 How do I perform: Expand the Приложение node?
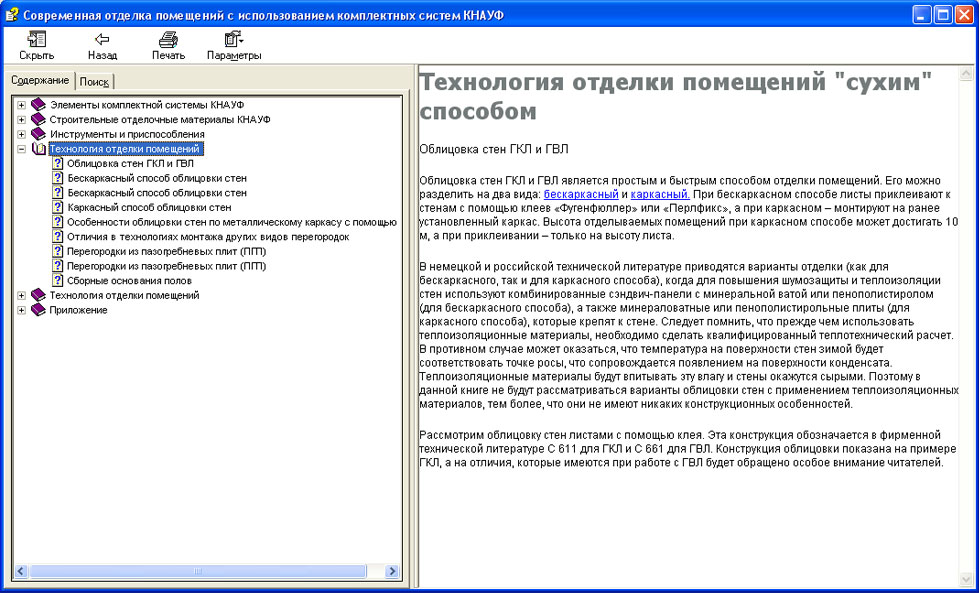click(x=21, y=310)
